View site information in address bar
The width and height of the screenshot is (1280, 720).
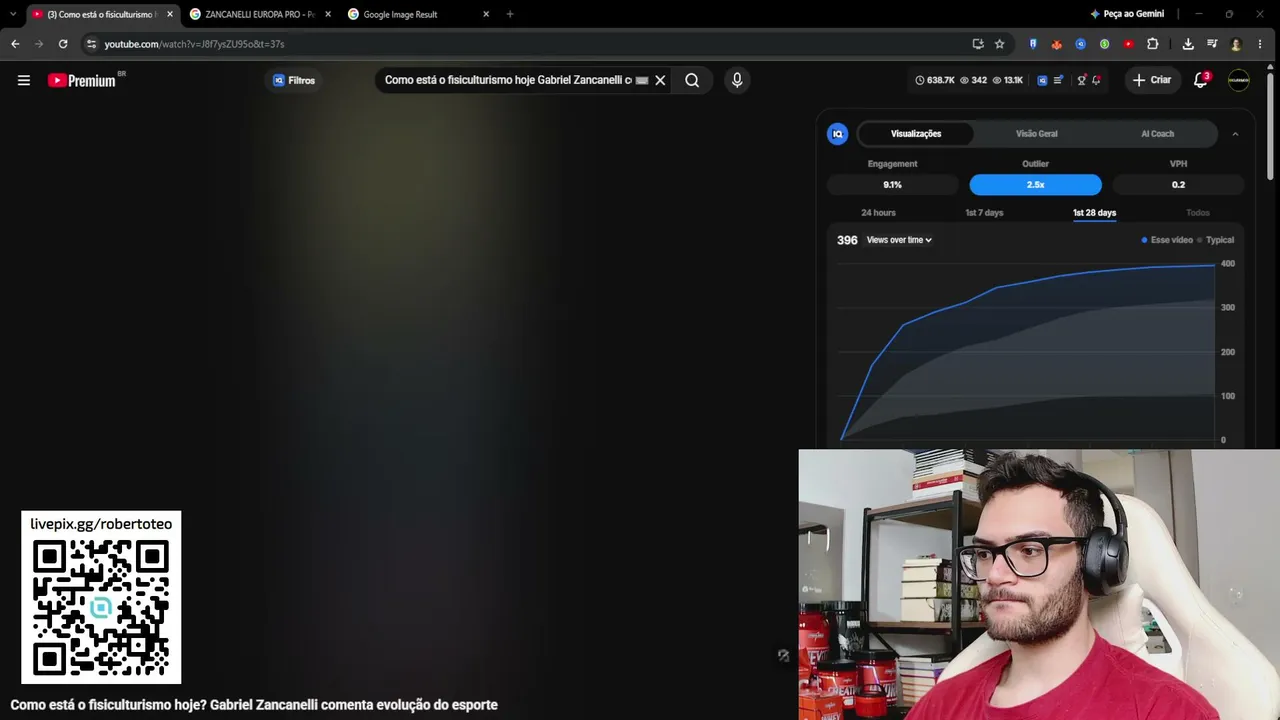92,44
